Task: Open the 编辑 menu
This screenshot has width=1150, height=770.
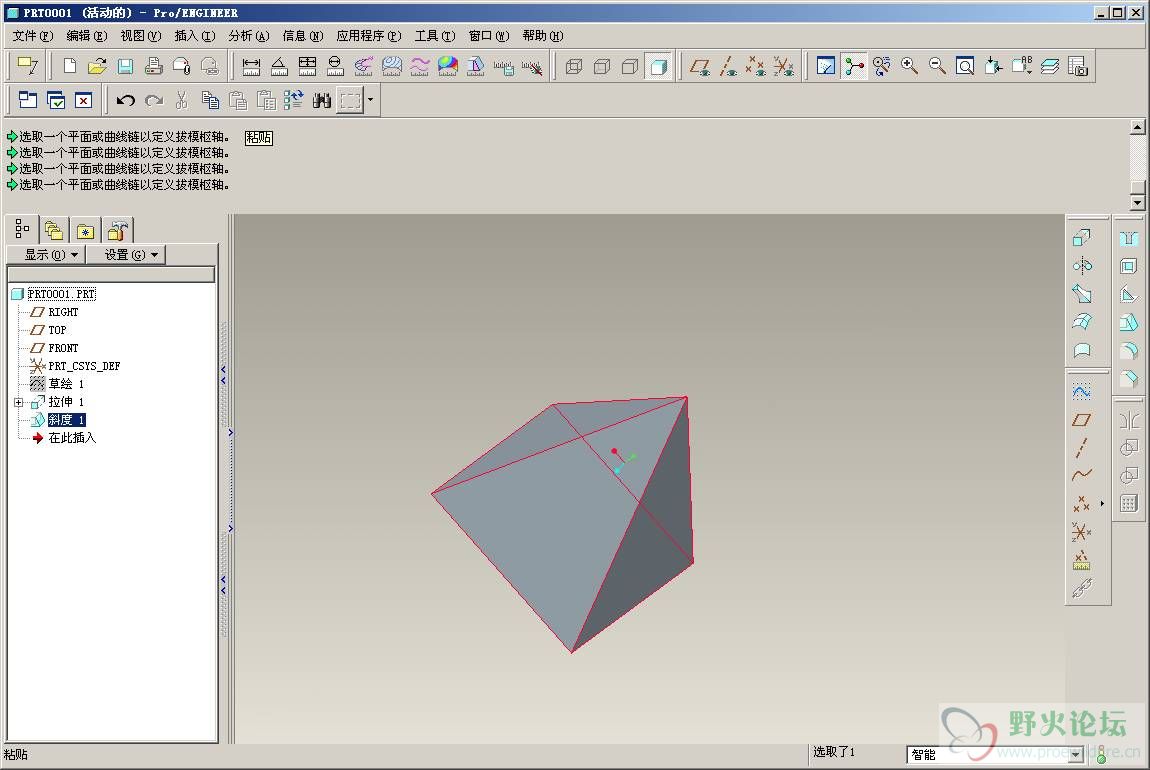Action: (x=87, y=36)
